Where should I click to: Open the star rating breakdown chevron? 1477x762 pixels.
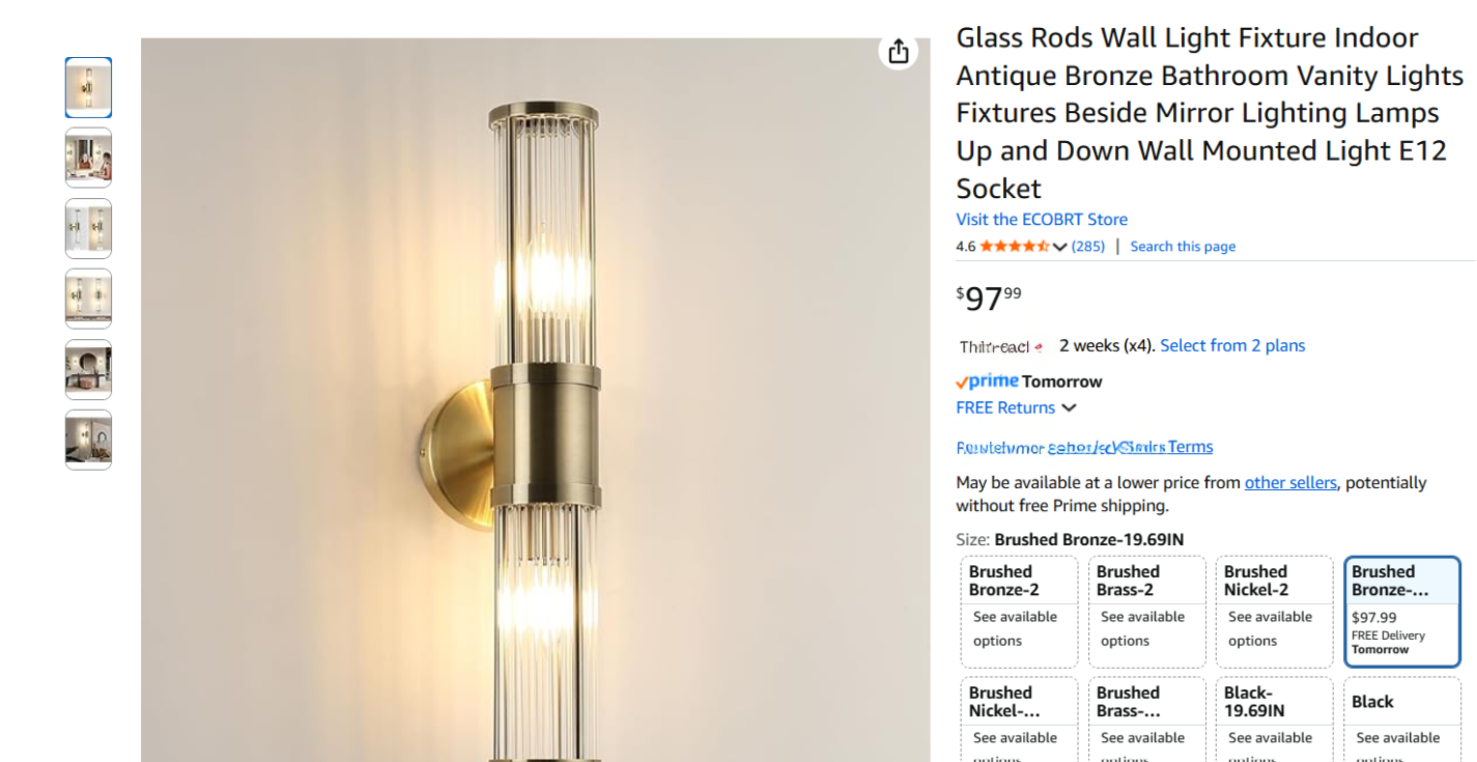(x=1060, y=247)
